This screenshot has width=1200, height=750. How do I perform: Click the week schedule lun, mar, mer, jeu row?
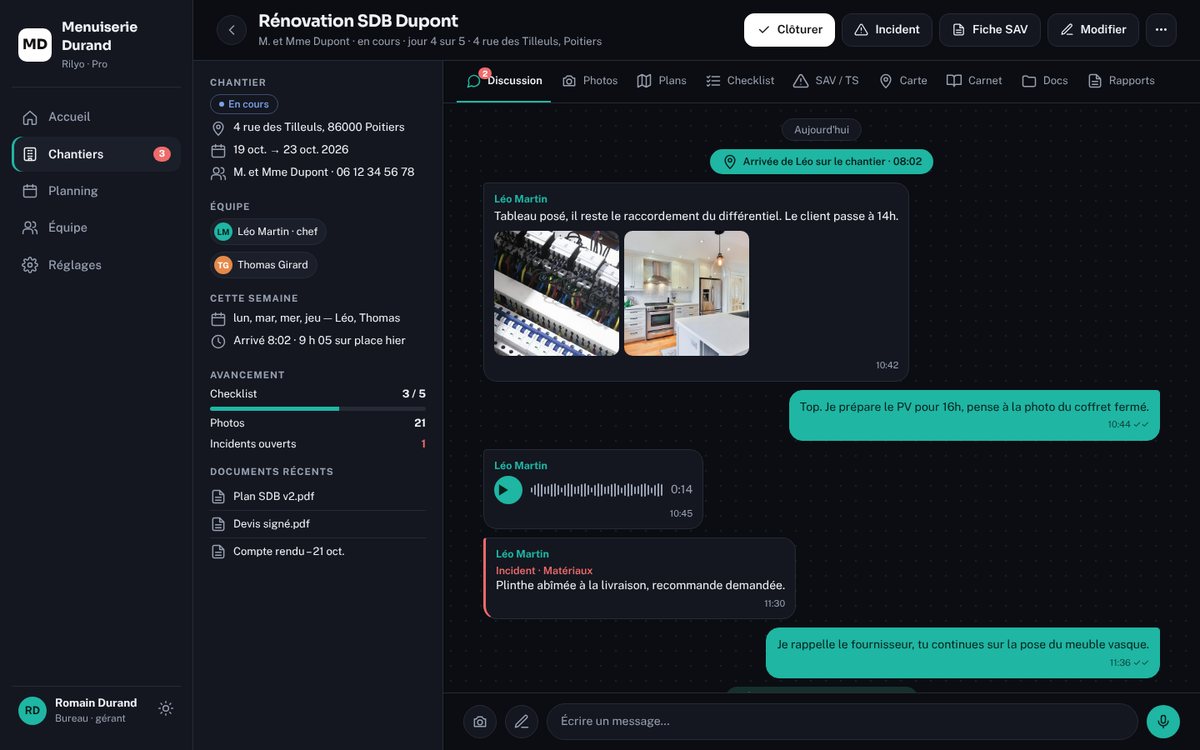[317, 318]
